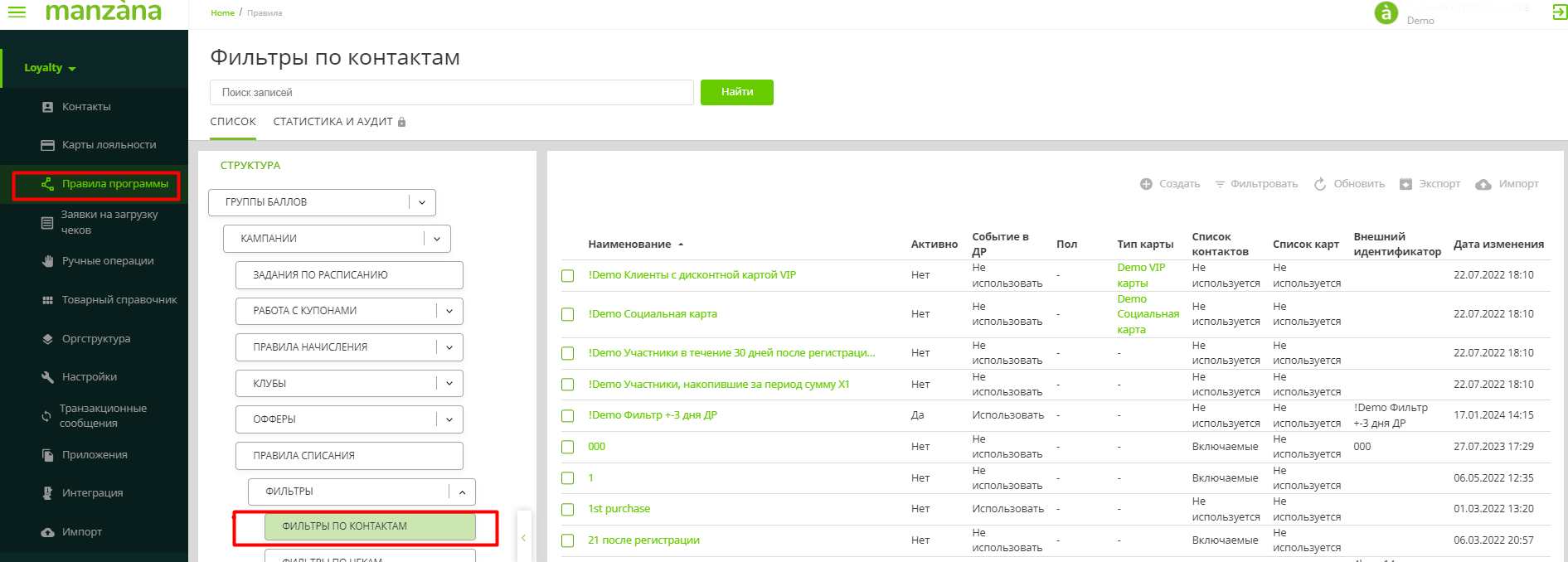
Task: Click the Фильтровать filter icon
Action: 1220,184
